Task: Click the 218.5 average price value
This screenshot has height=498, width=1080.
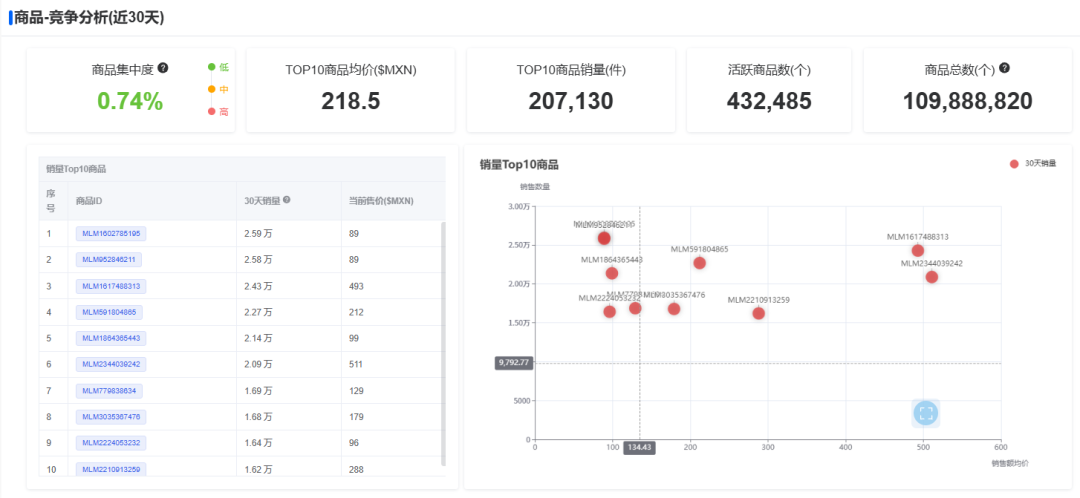Action: pos(351,101)
